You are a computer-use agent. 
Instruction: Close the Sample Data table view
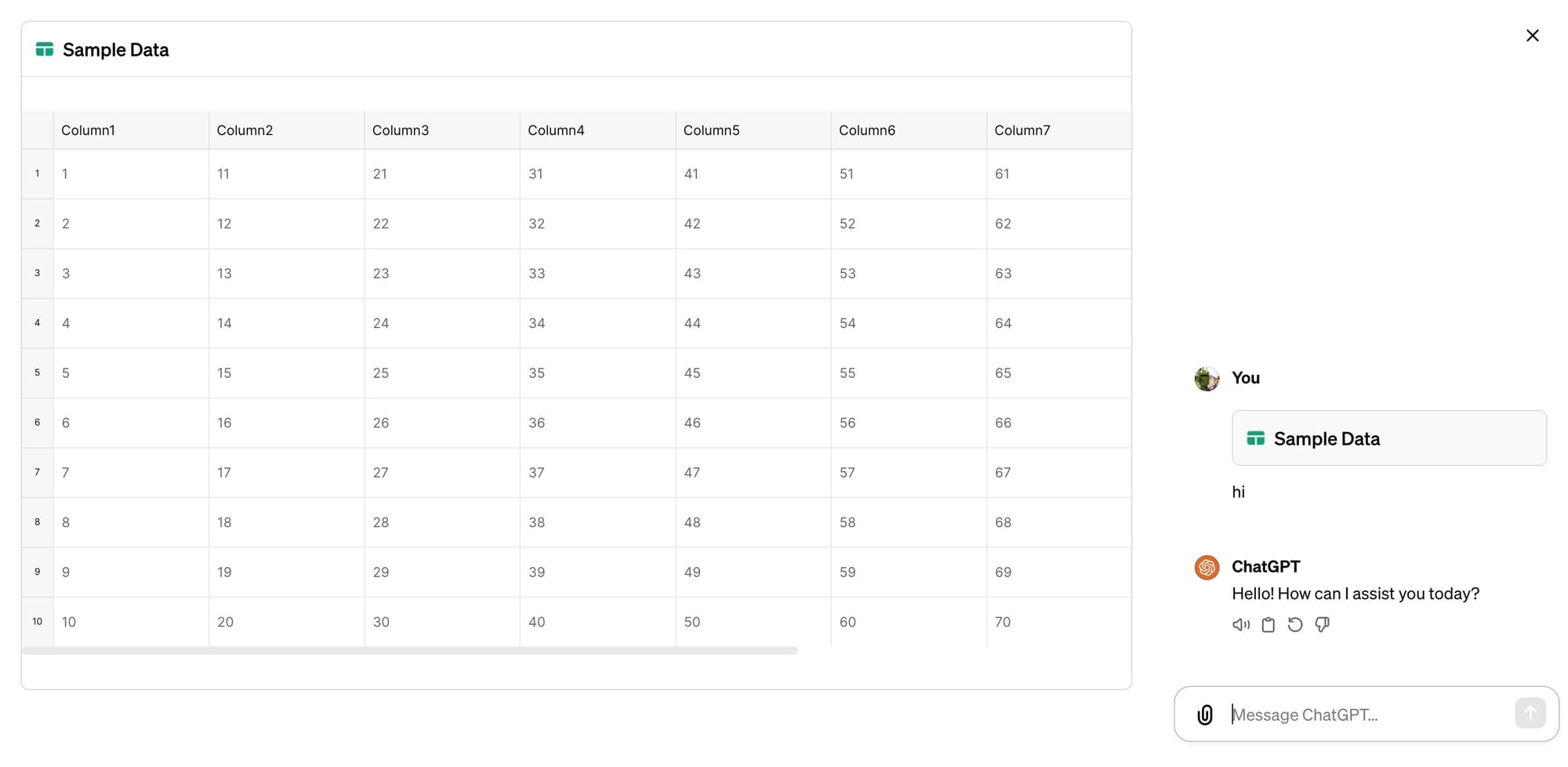pyautogui.click(x=1532, y=35)
